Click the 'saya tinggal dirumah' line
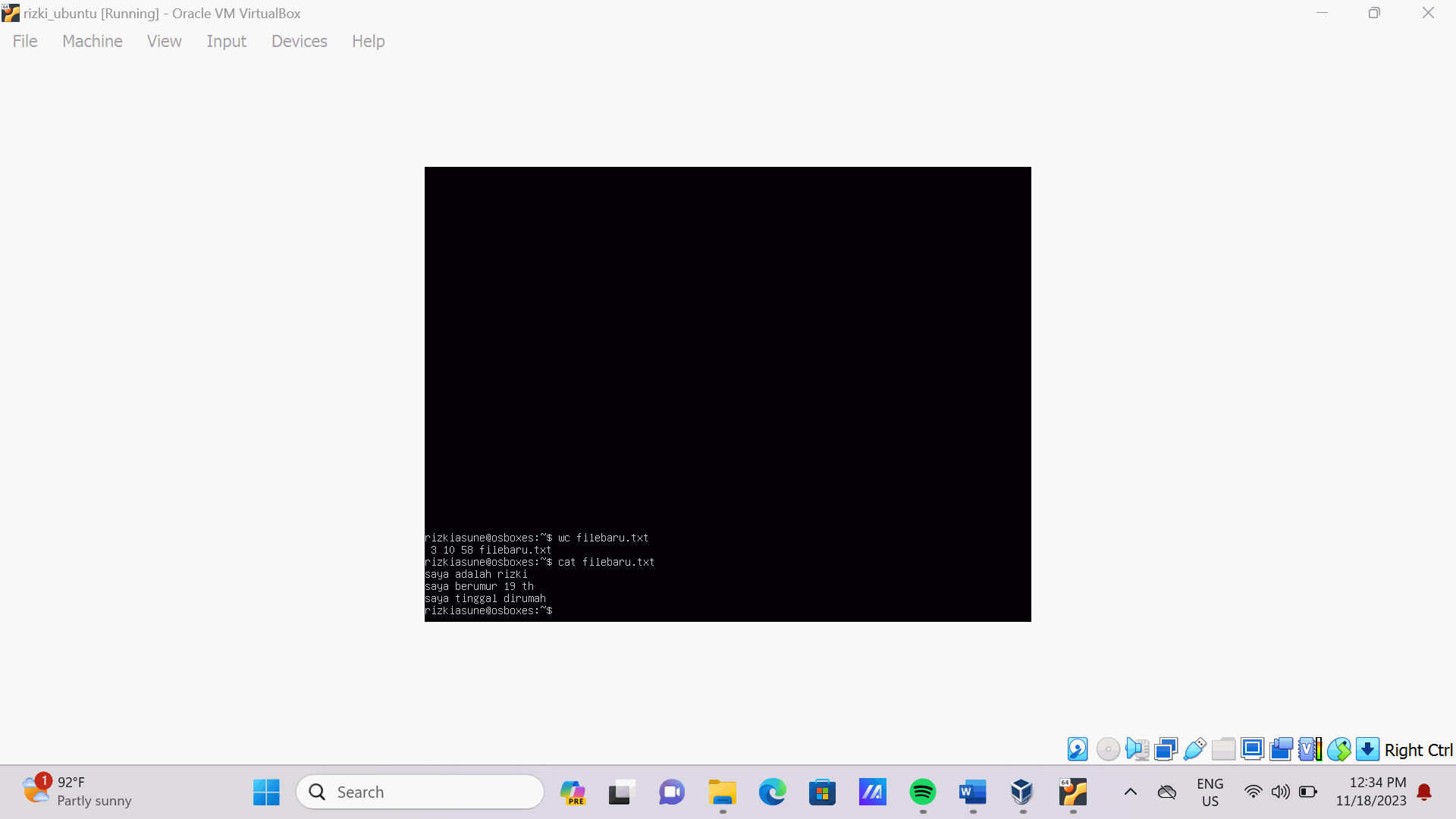The image size is (1456, 819). (485, 598)
